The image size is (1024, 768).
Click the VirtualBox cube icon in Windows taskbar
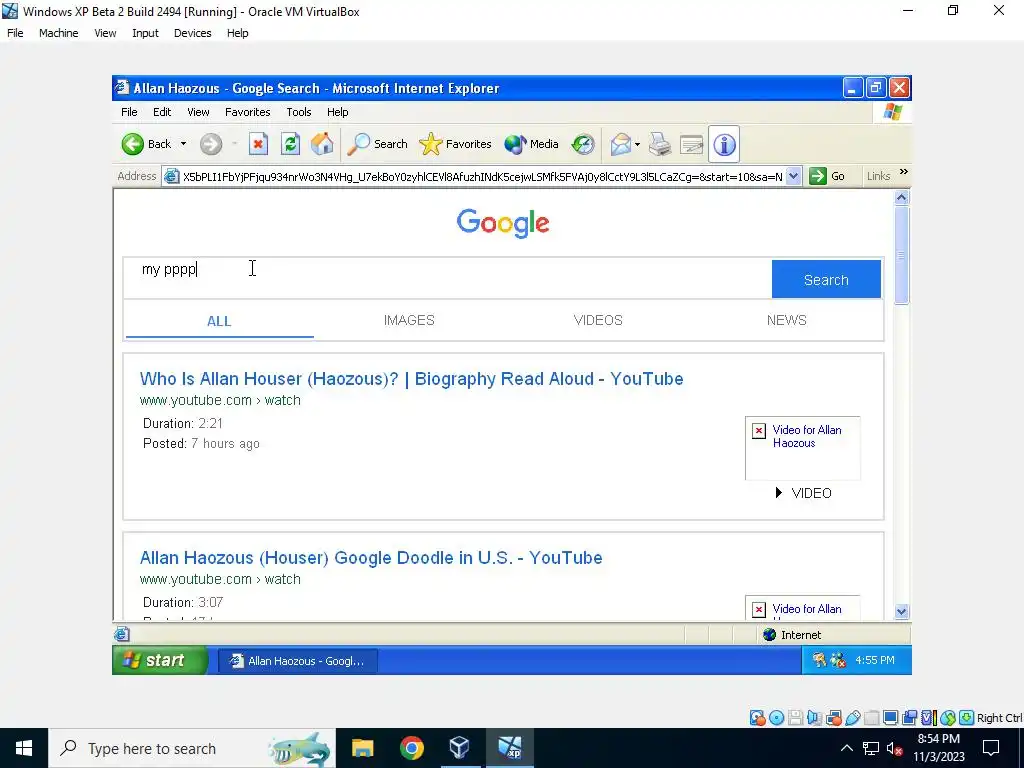coord(460,748)
